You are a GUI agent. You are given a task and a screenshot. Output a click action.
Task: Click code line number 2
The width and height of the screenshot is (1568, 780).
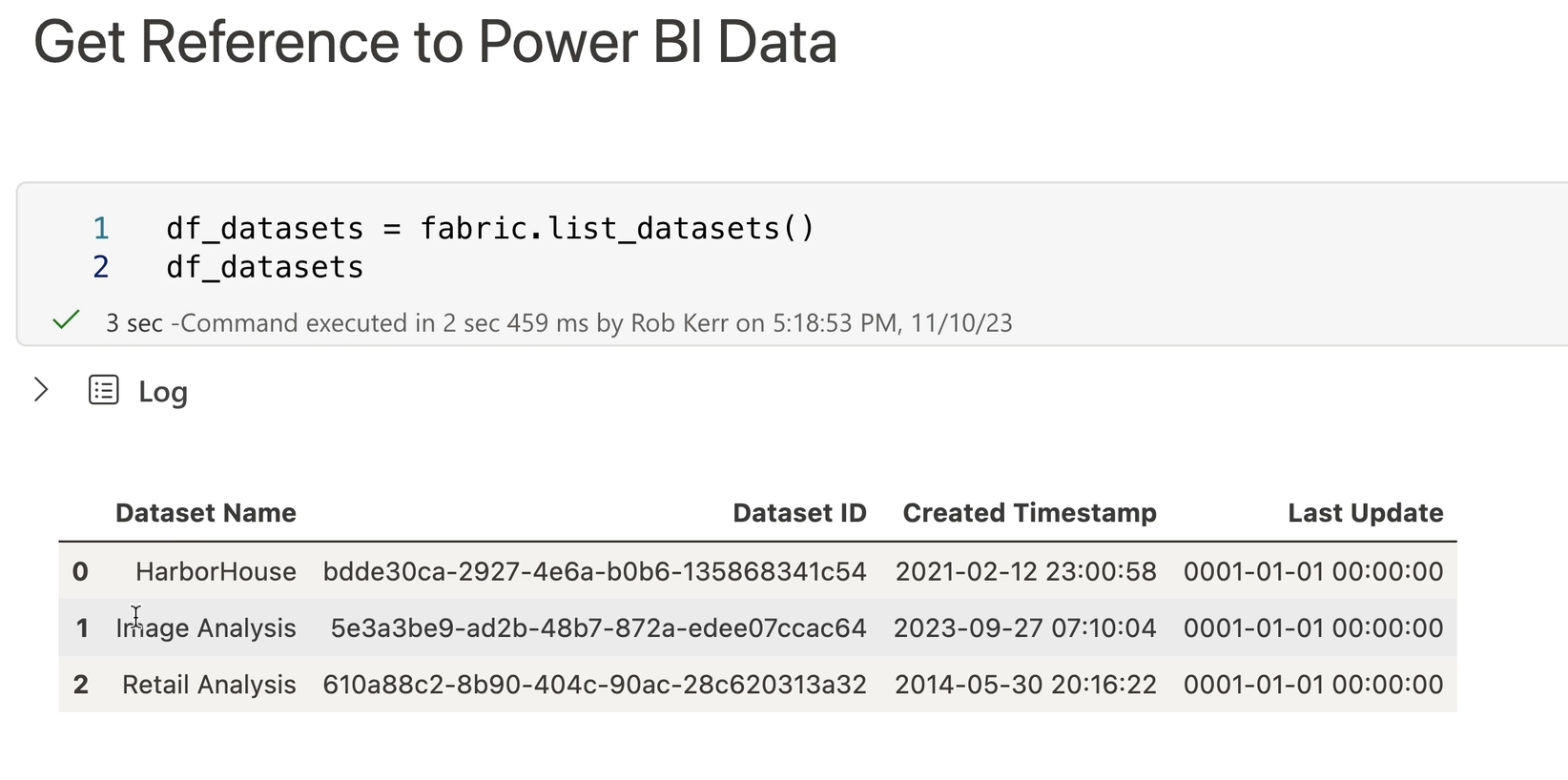point(101,267)
